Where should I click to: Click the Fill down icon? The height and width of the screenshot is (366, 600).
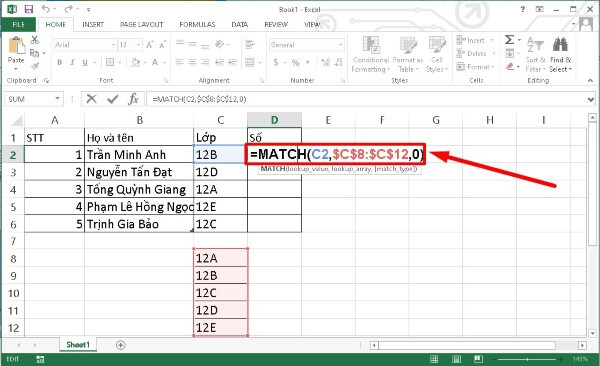[510, 53]
